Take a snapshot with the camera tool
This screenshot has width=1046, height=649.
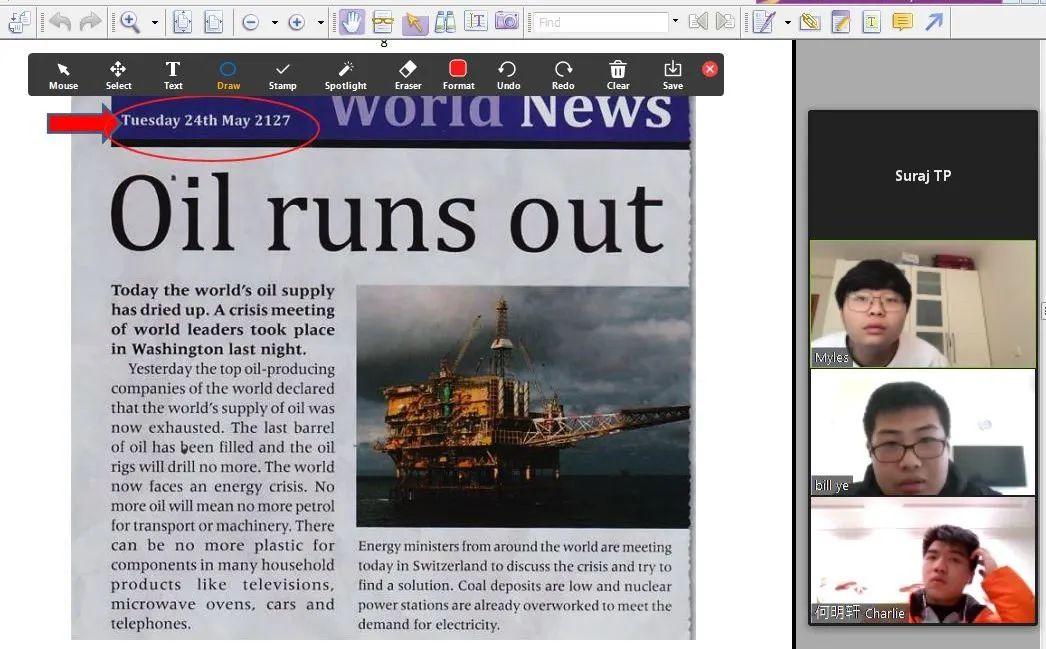(506, 22)
